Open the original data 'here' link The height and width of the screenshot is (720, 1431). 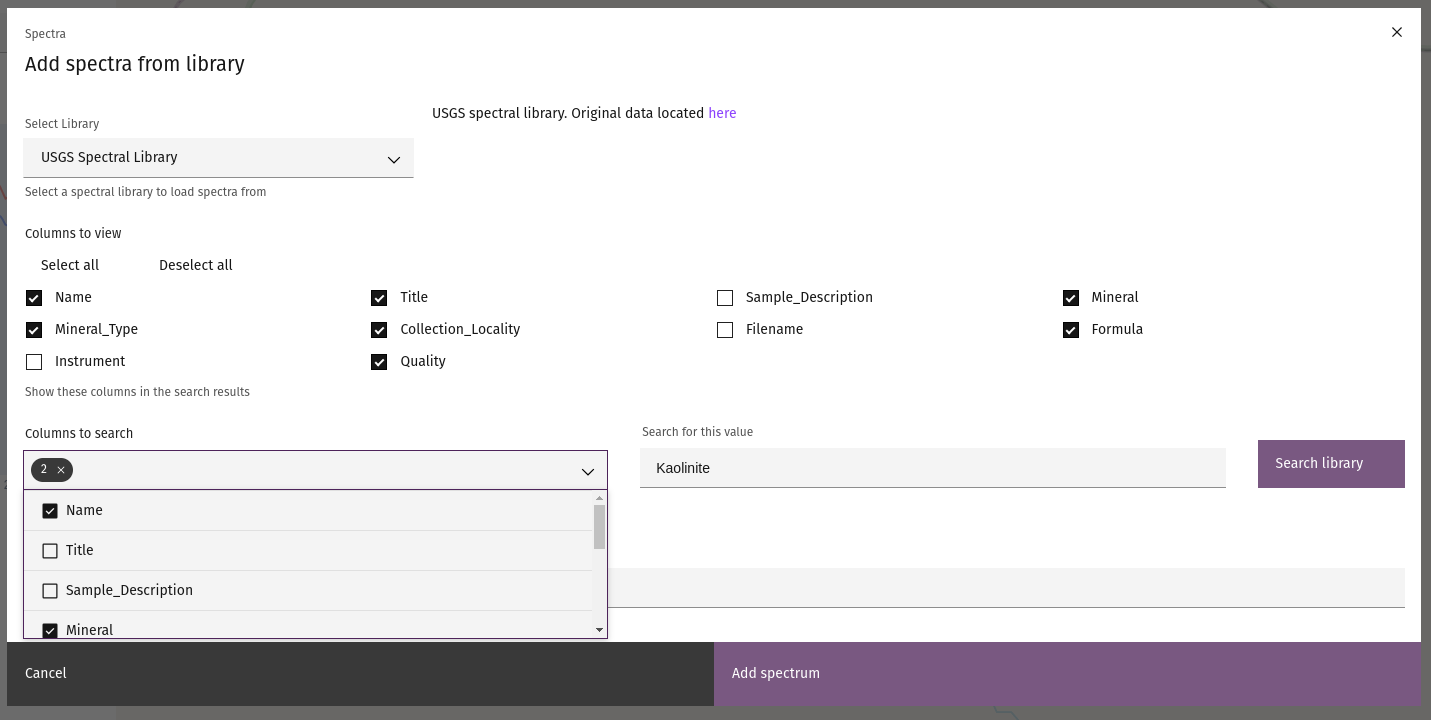pyautogui.click(x=722, y=113)
